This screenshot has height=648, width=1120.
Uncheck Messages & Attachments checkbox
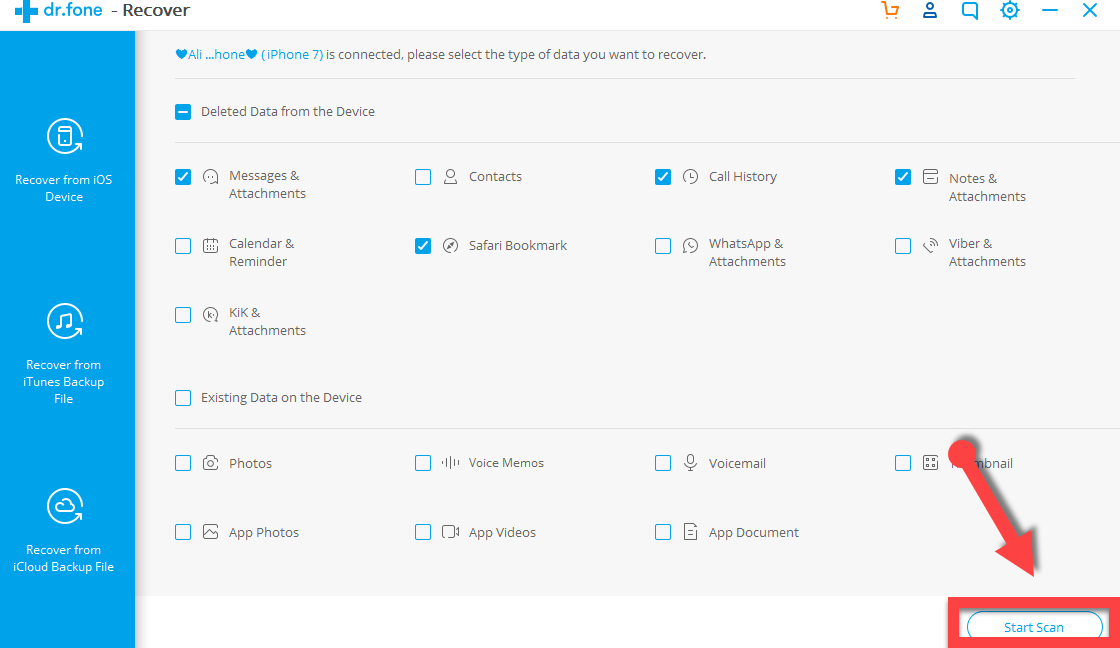(x=183, y=177)
